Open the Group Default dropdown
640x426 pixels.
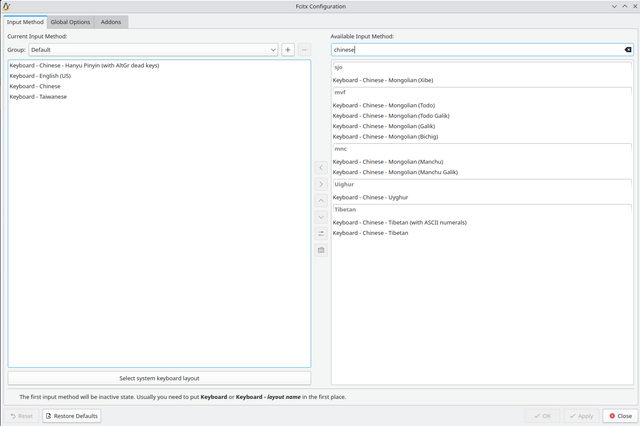(153, 50)
